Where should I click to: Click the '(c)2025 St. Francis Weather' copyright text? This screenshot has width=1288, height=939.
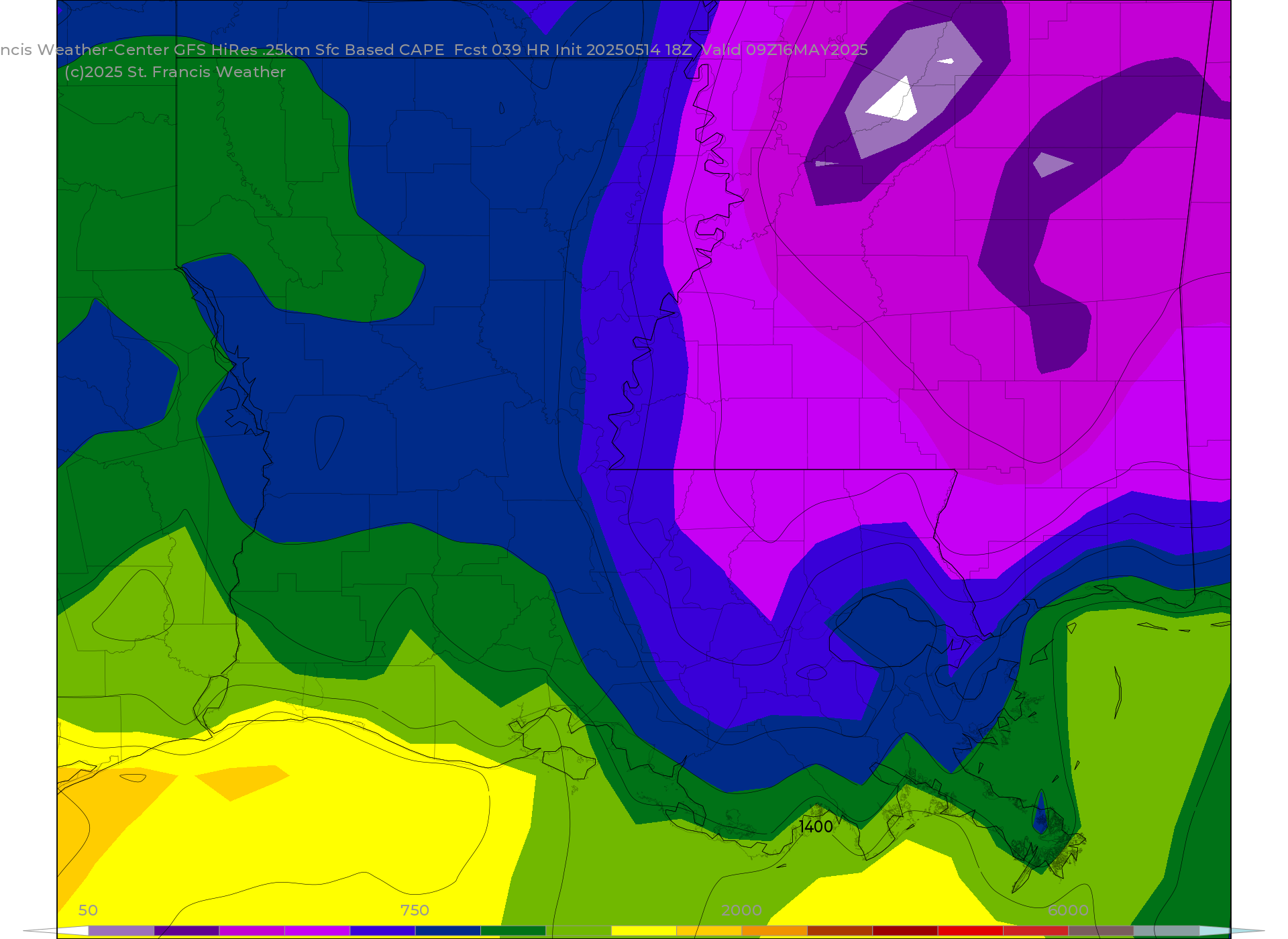(175, 72)
